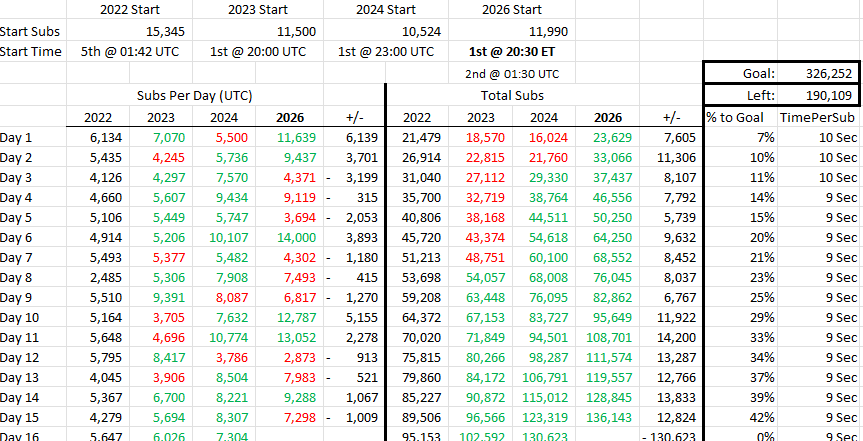Select the '2024 Start' header cell
Screen dimensions: 863x441
point(386,9)
